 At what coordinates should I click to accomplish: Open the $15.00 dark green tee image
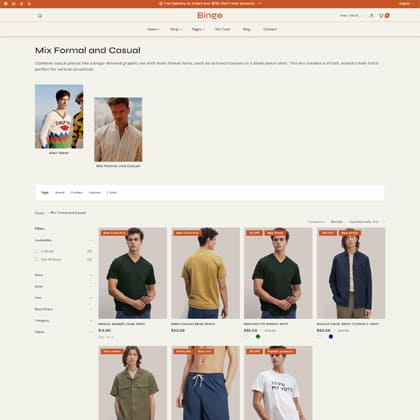(133, 273)
